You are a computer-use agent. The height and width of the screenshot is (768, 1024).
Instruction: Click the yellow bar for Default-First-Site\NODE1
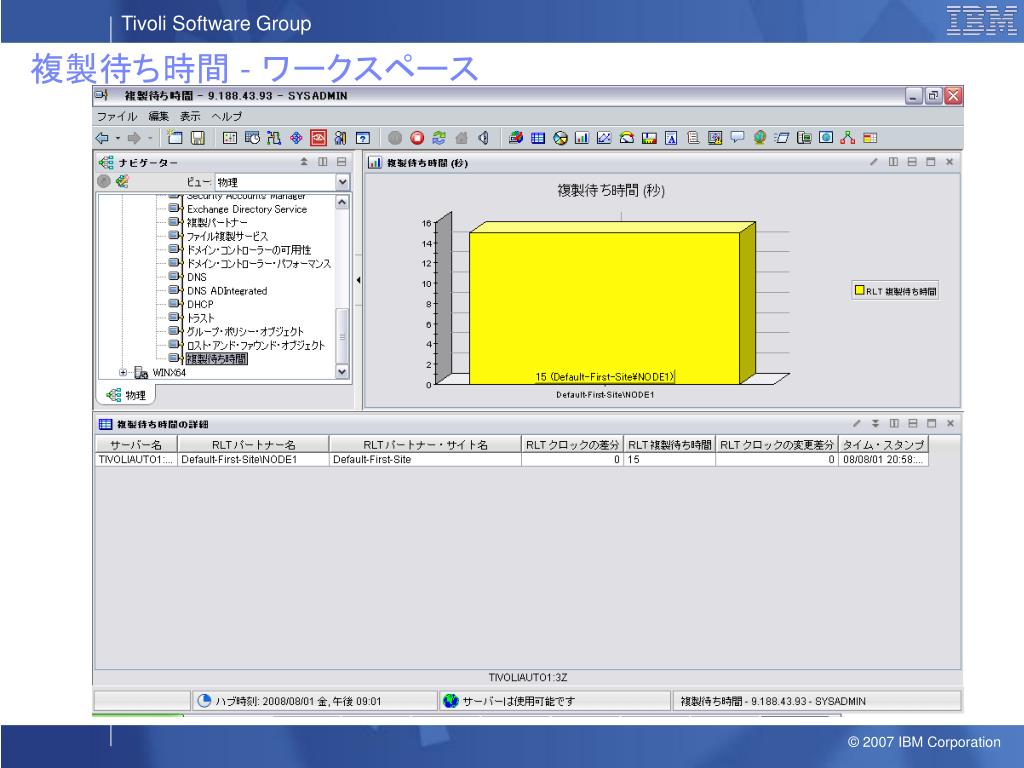tap(605, 307)
